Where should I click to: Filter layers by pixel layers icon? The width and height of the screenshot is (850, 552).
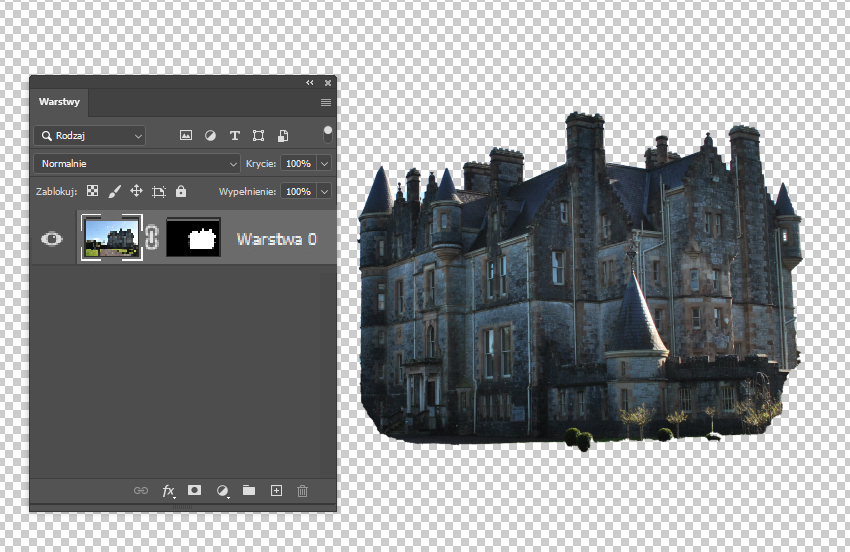tap(186, 135)
